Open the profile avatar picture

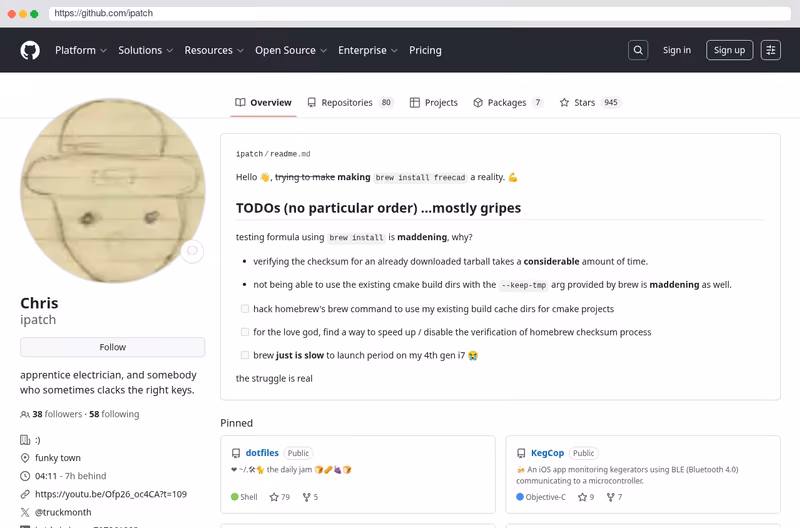pos(113,191)
